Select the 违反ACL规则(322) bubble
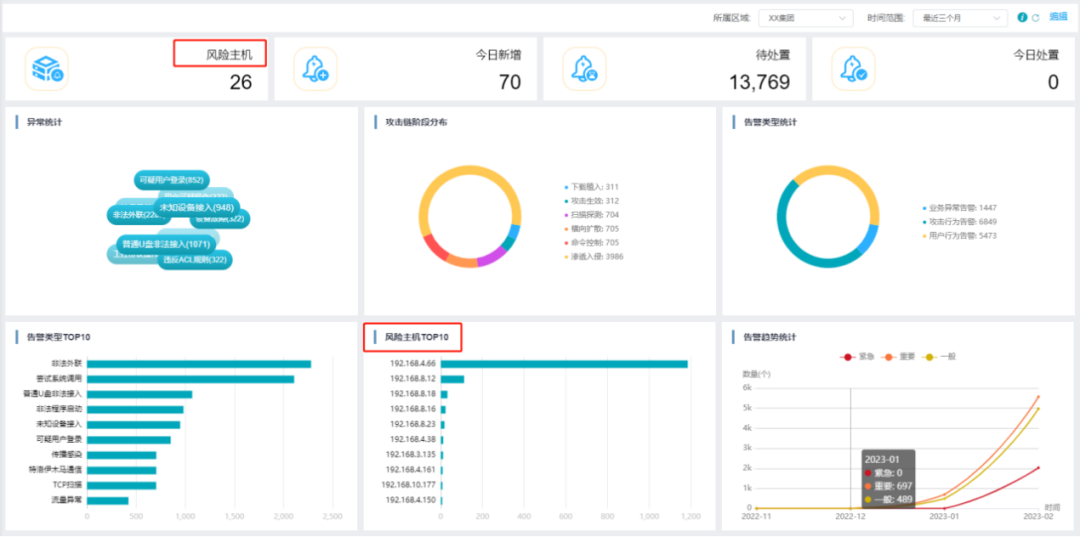This screenshot has height=537, width=1080. pos(195,260)
